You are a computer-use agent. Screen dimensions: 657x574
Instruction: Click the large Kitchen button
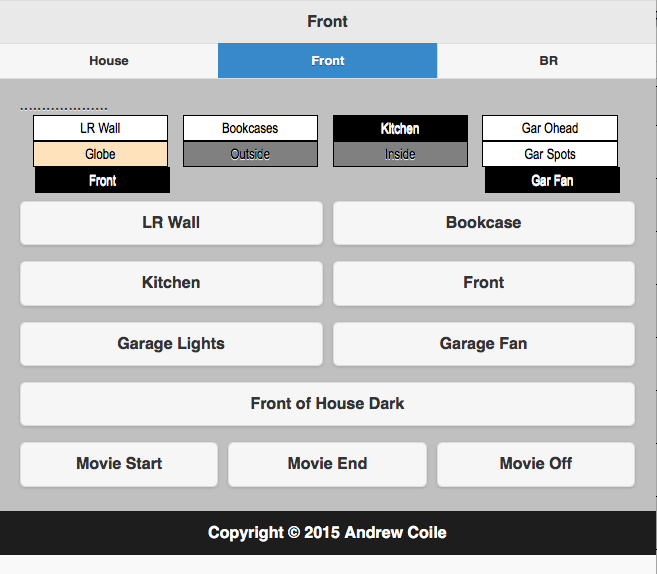click(x=171, y=283)
